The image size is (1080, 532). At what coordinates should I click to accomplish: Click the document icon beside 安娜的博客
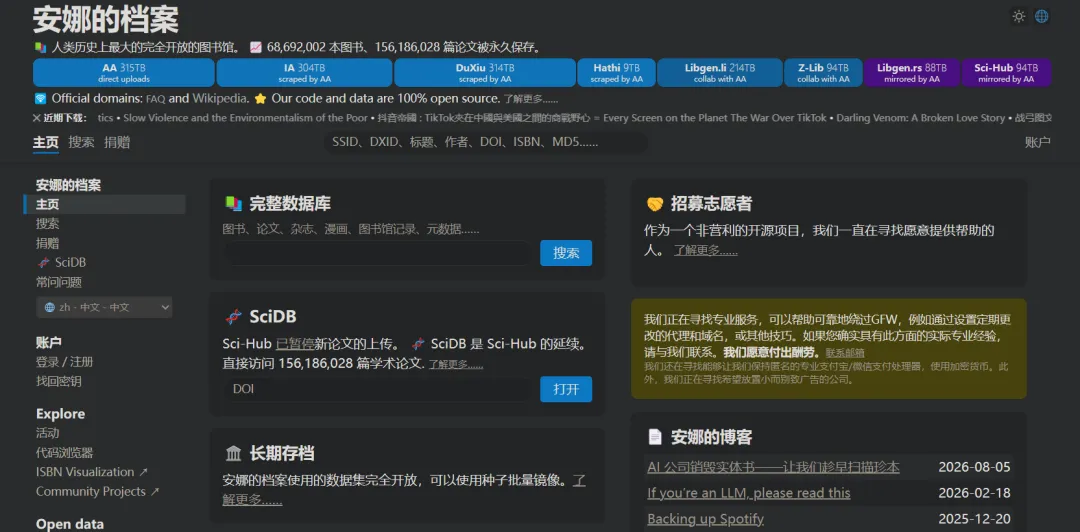click(655, 437)
